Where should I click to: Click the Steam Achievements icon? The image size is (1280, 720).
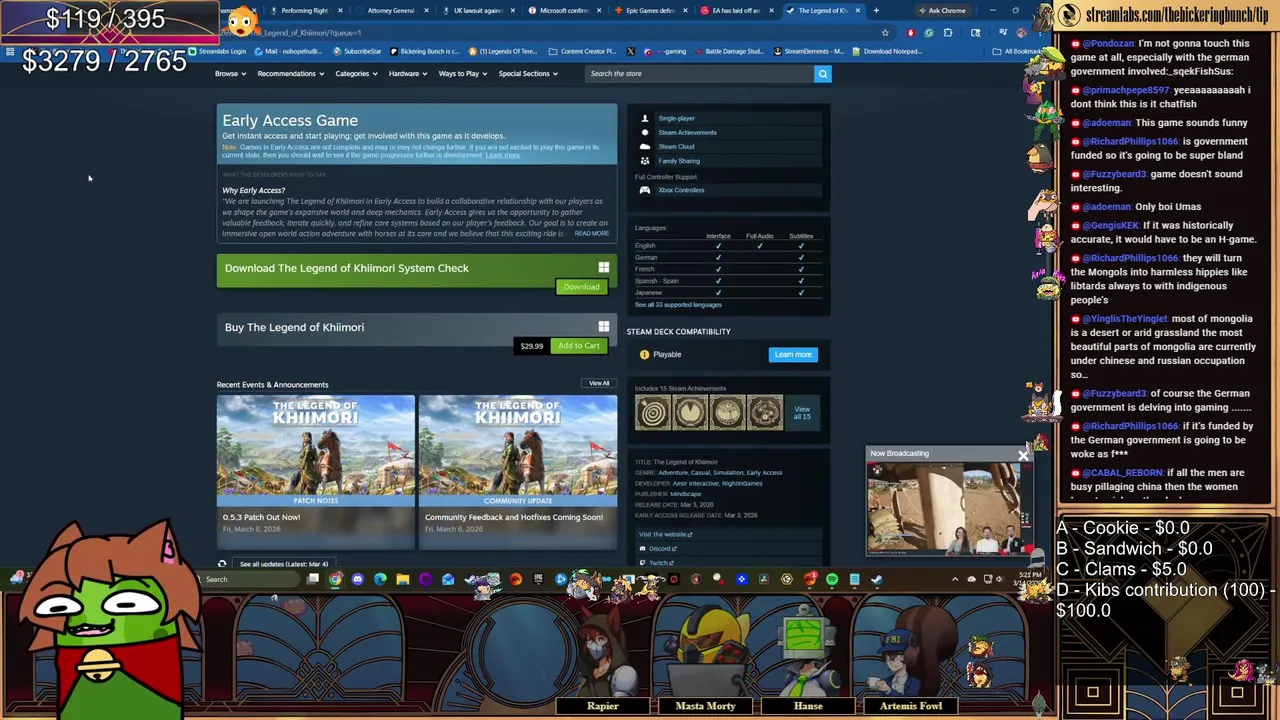(x=644, y=132)
